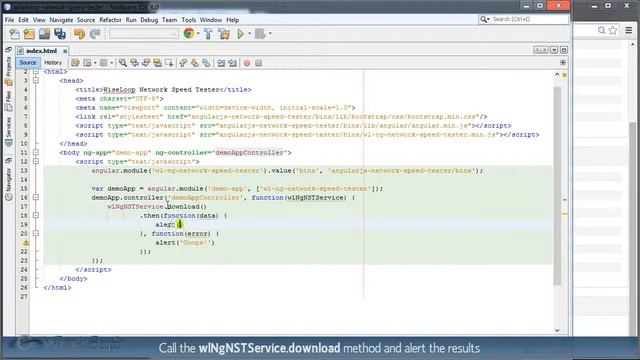
Task: Click bookmark star in browser window
Action: (613, 30)
